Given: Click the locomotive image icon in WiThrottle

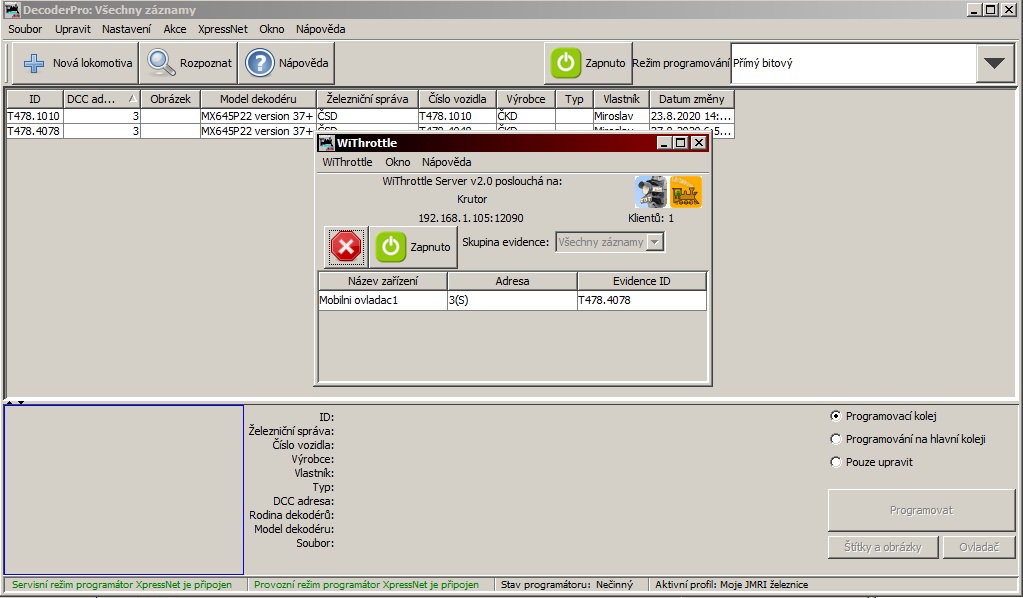Looking at the screenshot, I should 650,192.
